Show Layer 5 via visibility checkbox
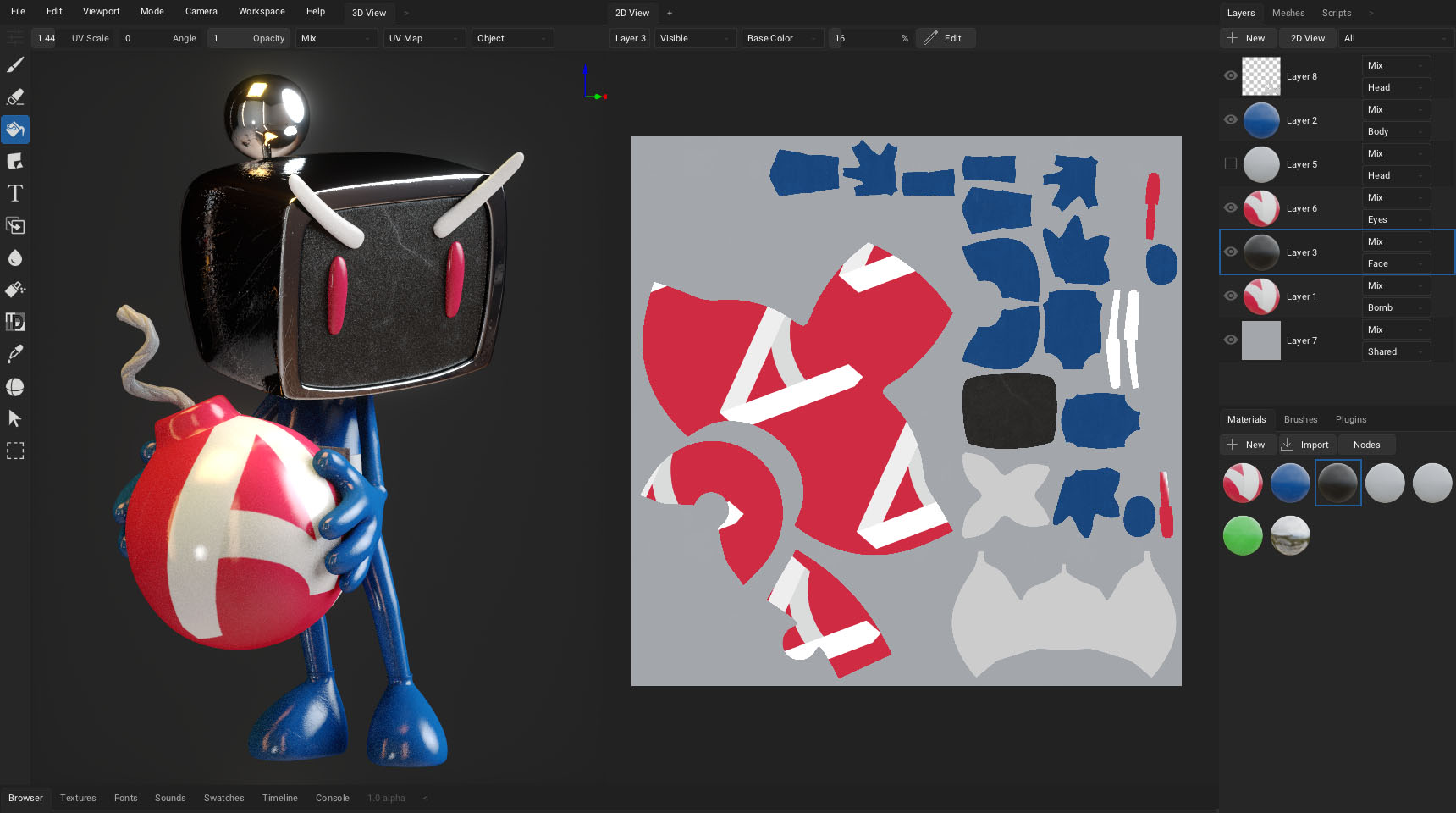Viewport: 1456px width, 813px height. tap(1231, 163)
